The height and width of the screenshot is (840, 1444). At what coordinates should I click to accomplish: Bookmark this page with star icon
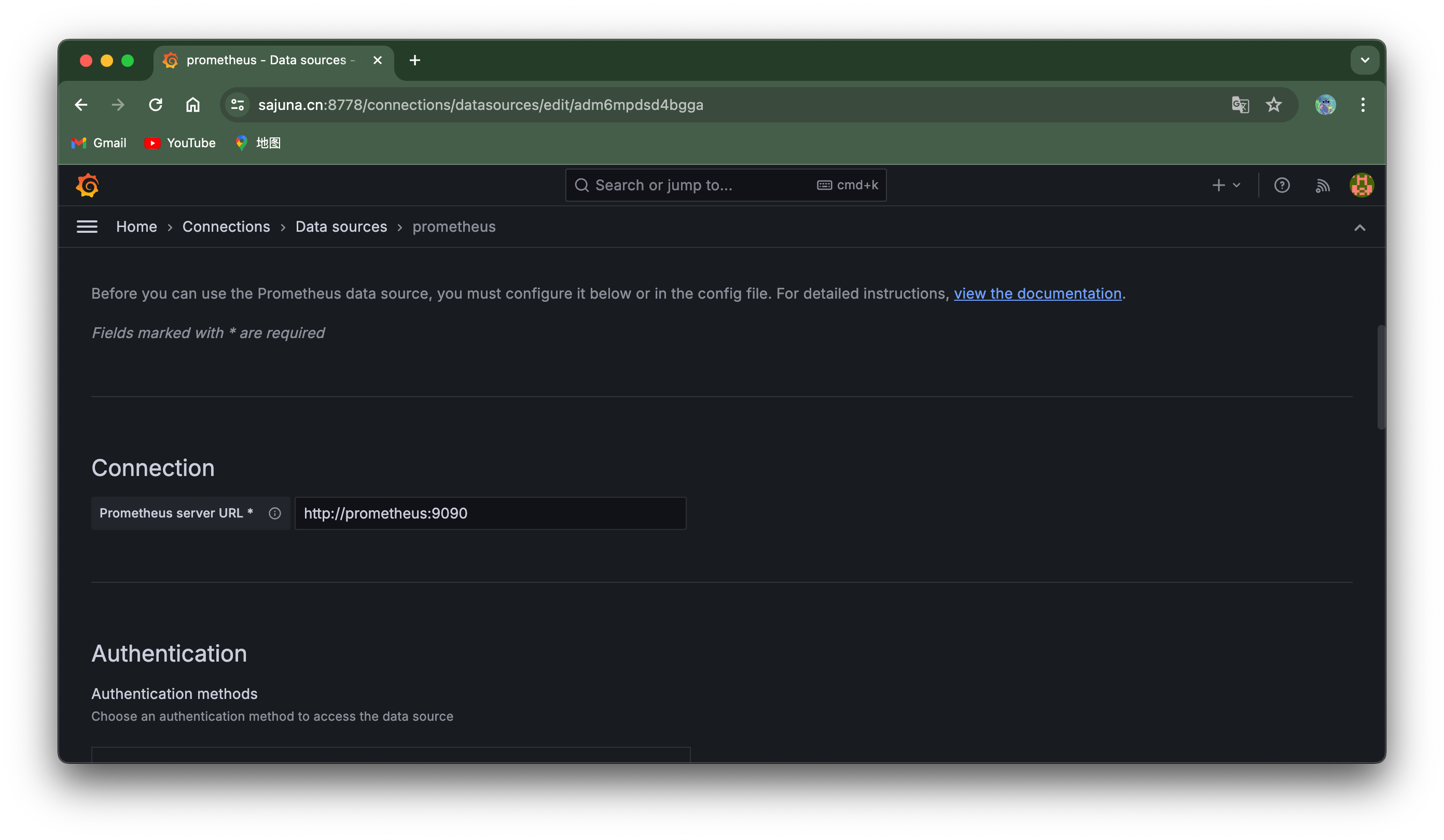pyautogui.click(x=1273, y=105)
